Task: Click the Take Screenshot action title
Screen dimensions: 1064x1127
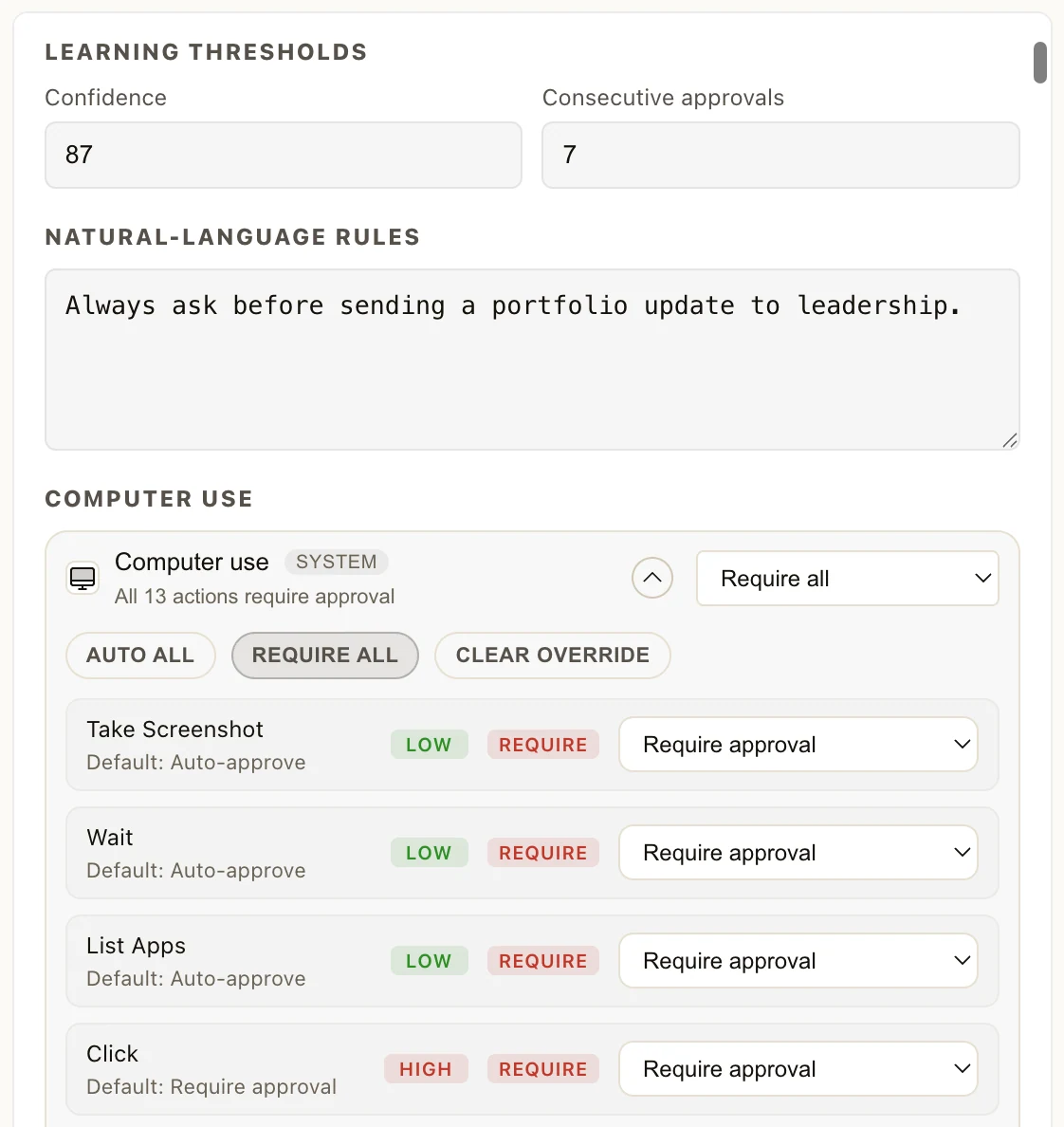Action: pyautogui.click(x=174, y=730)
